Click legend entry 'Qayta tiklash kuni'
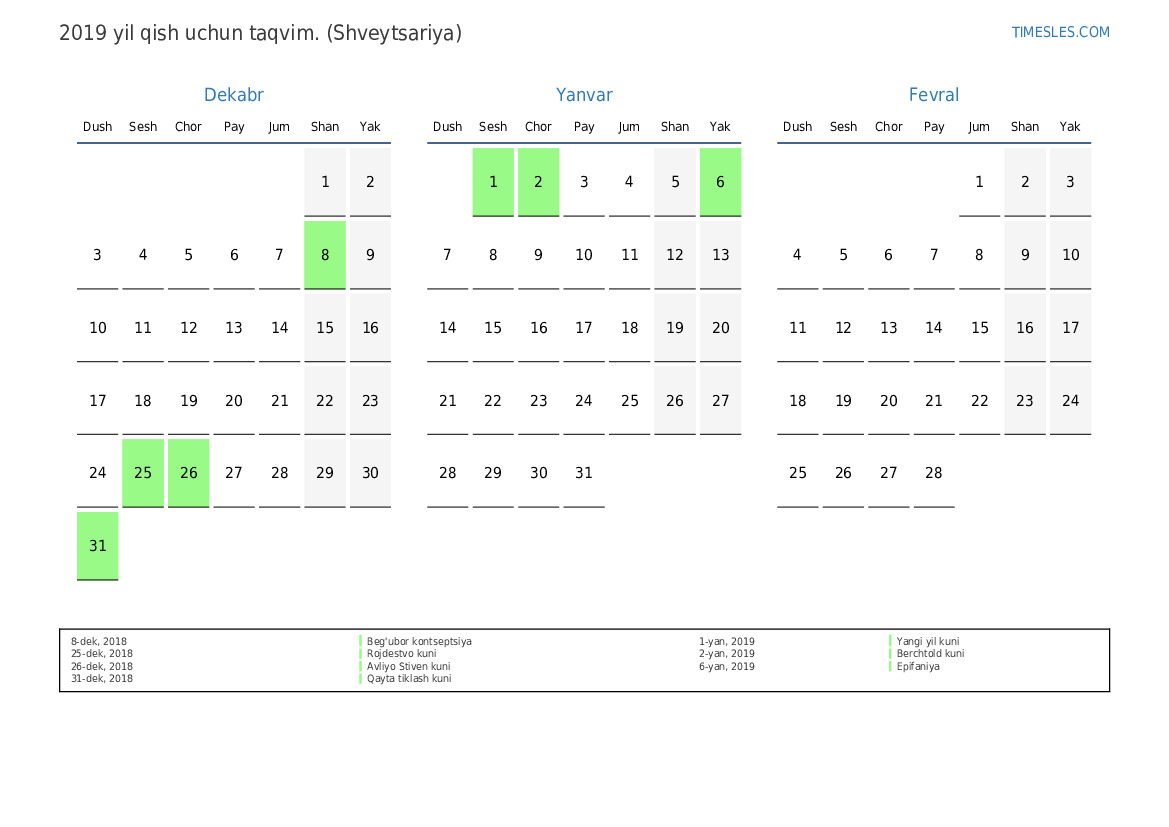Screen dimensions: 1169x827 click(409, 679)
